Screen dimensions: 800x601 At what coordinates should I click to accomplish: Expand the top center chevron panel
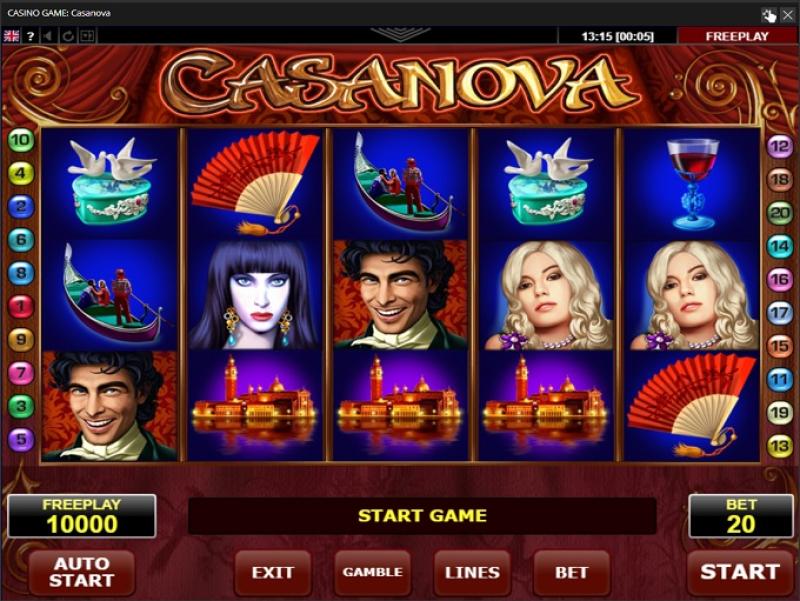[x=400, y=34]
